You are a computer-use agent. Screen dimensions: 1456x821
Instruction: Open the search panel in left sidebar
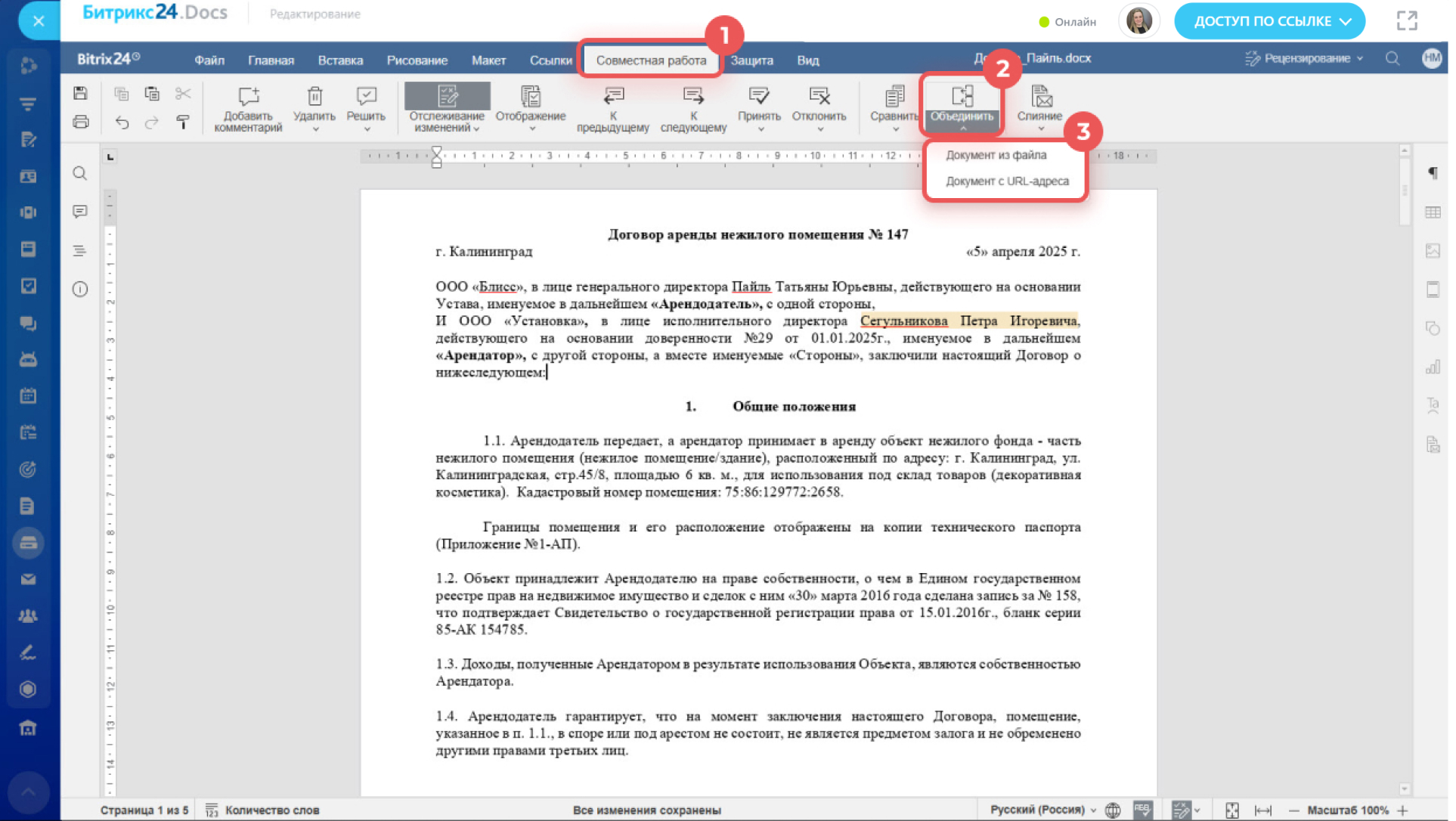point(80,173)
